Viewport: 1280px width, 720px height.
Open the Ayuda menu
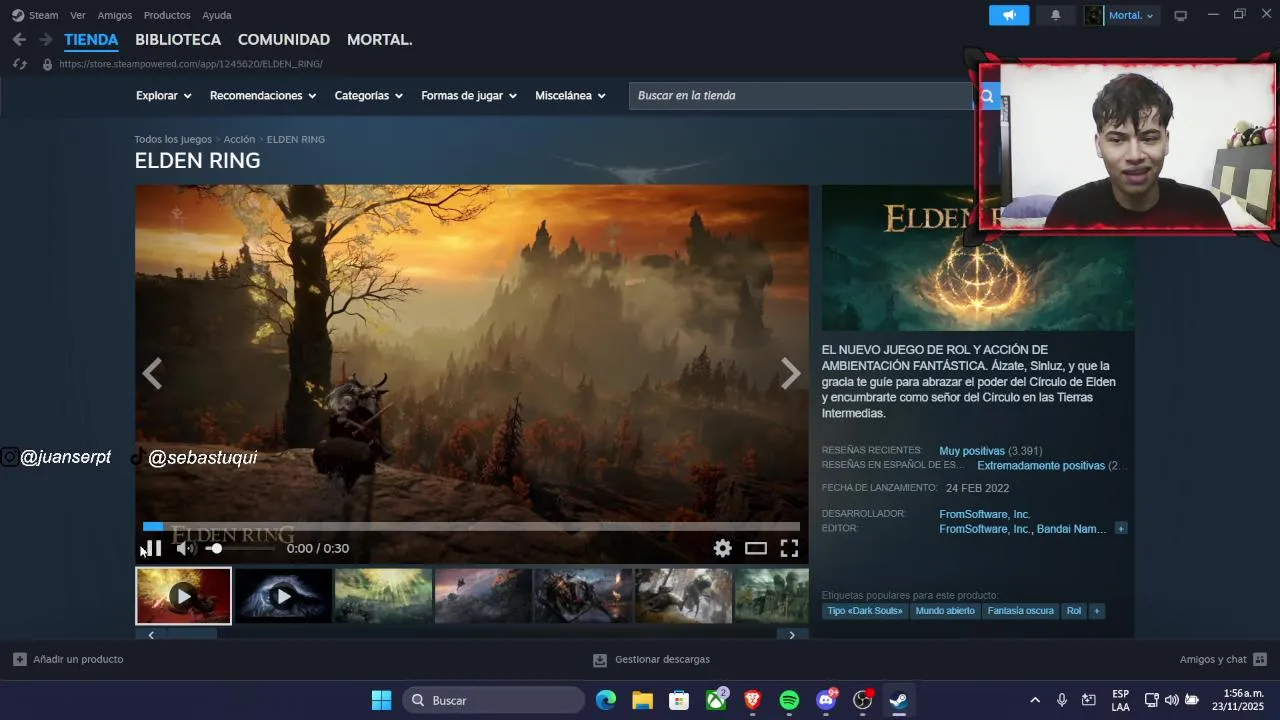(x=217, y=15)
